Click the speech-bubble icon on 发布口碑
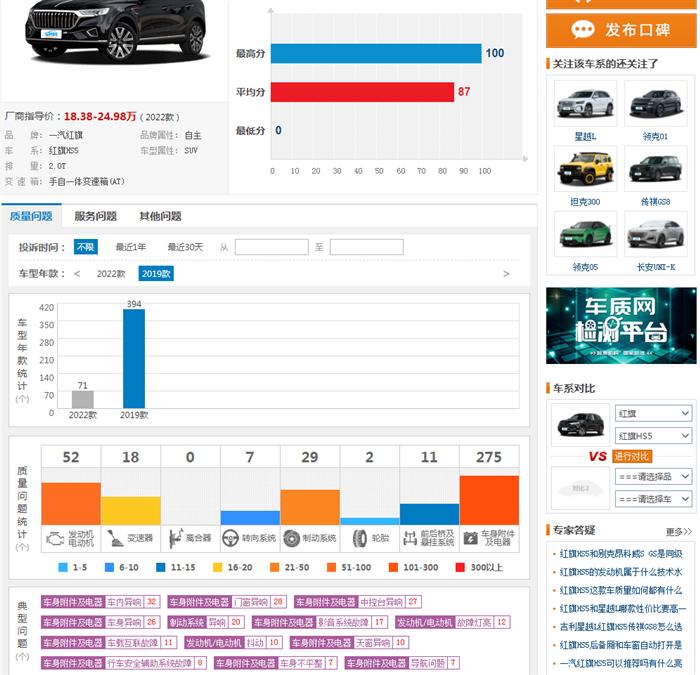 pyautogui.click(x=583, y=30)
